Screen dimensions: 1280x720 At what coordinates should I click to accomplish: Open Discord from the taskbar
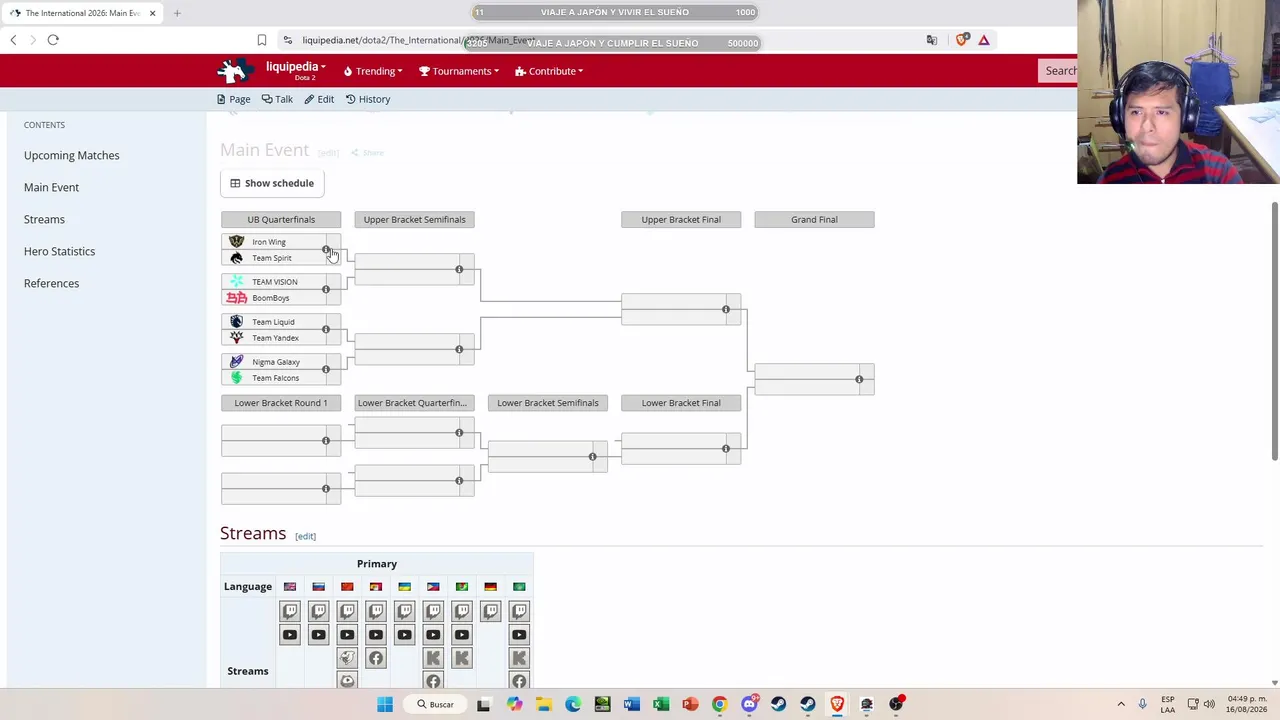(x=749, y=704)
